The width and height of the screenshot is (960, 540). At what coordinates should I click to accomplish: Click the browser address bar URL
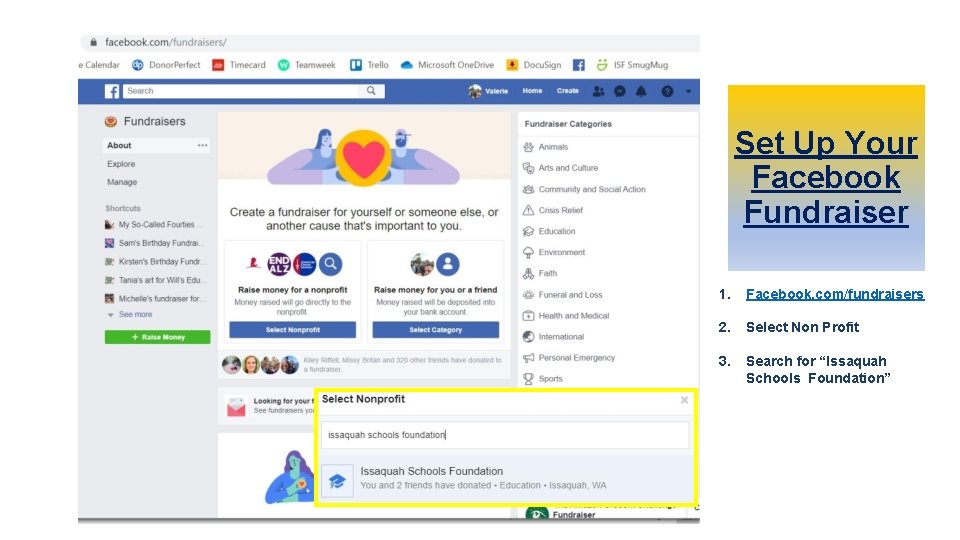[165, 42]
